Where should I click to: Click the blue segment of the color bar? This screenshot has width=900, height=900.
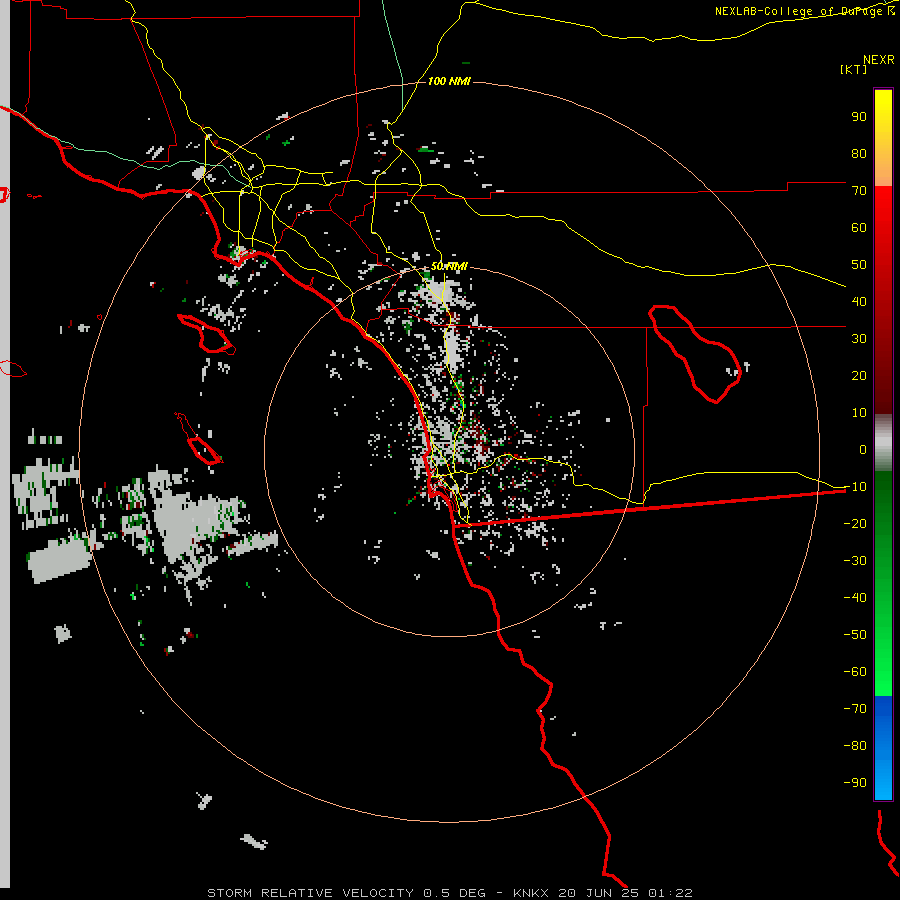(x=883, y=748)
